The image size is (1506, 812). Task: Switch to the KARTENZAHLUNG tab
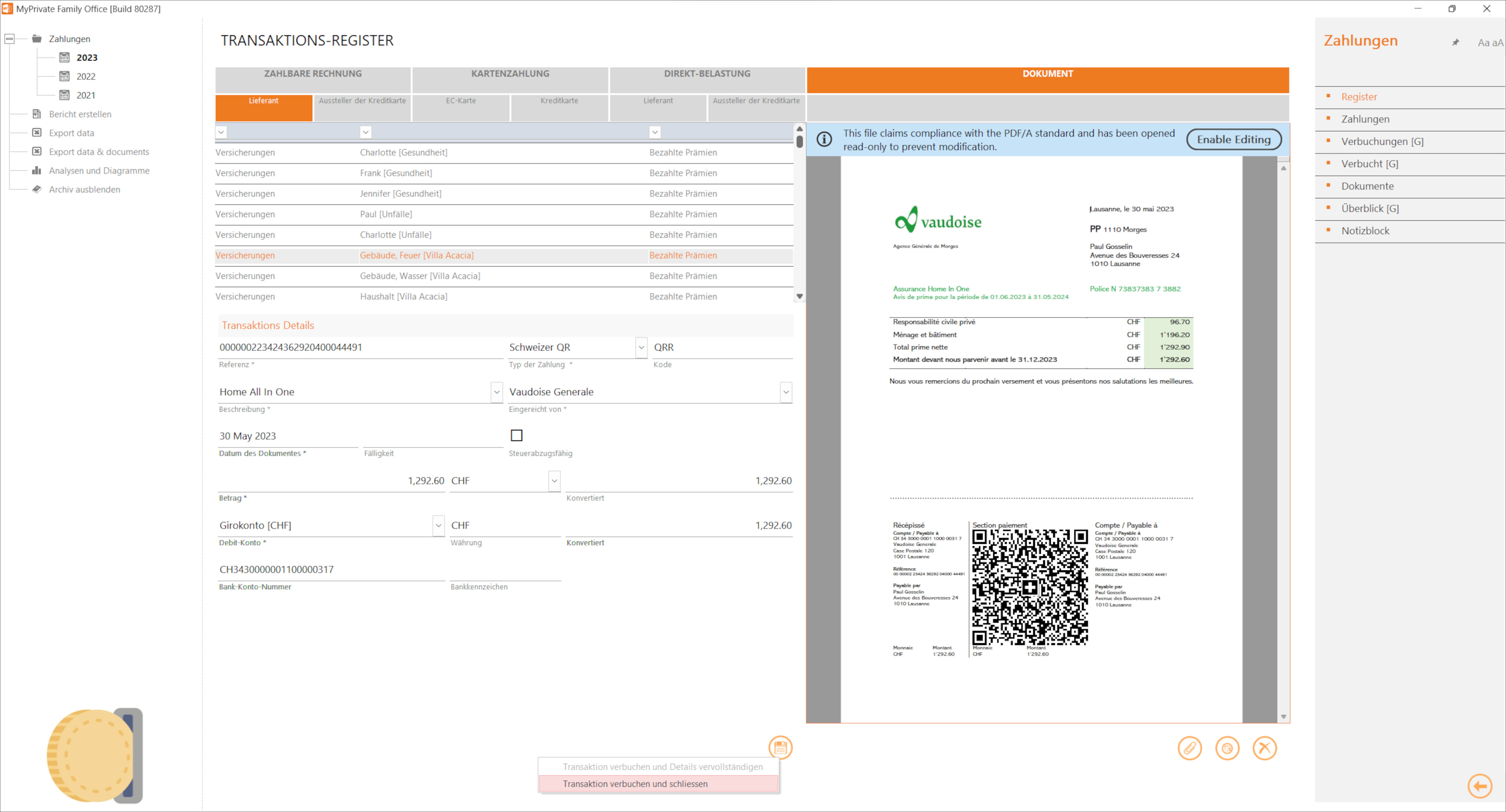click(510, 74)
